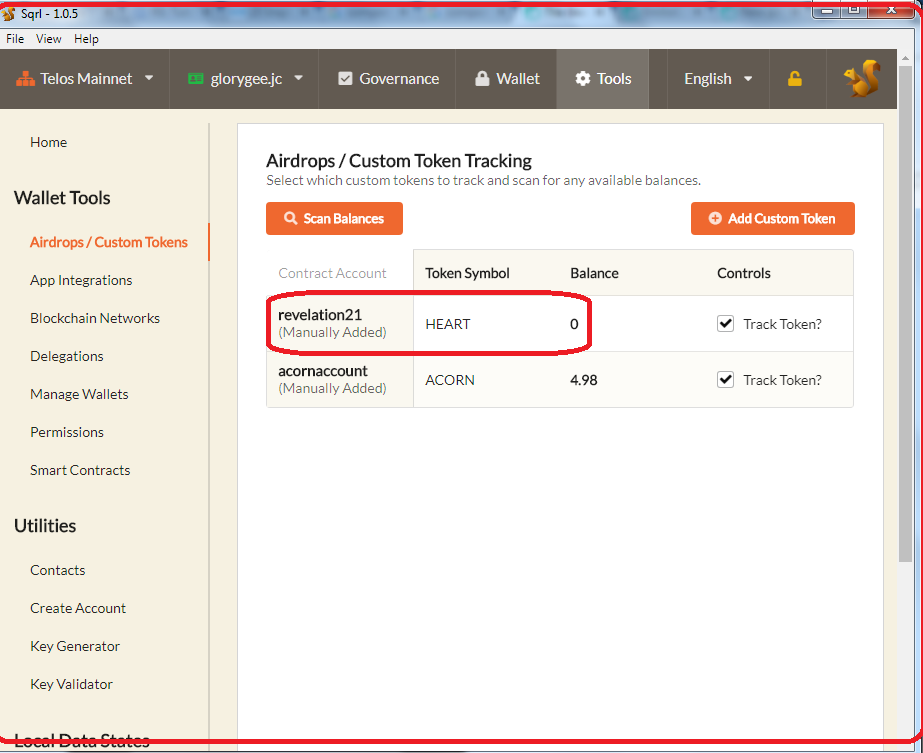This screenshot has height=753, width=923.
Task: Click the Airdrops / Custom Token Tracking title
Action: click(399, 161)
